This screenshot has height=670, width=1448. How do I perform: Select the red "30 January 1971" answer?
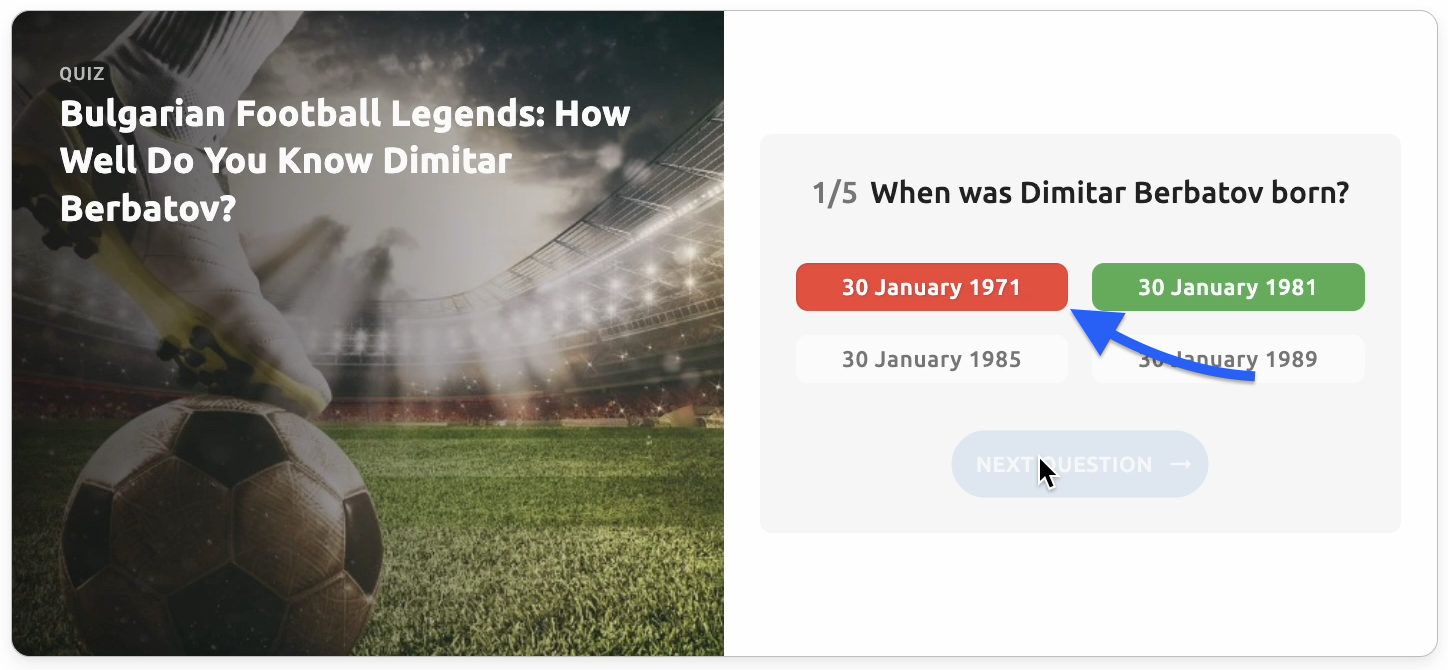point(931,287)
